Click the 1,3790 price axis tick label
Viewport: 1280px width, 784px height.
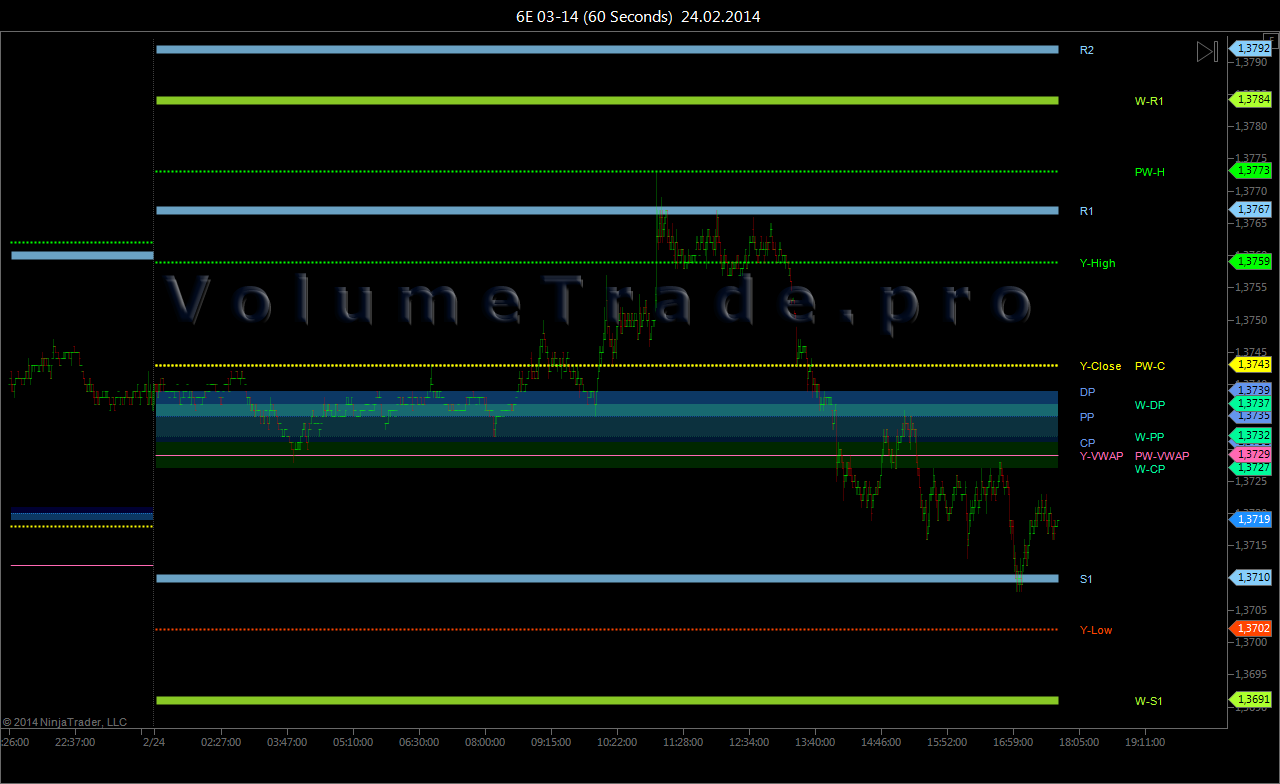1250,62
